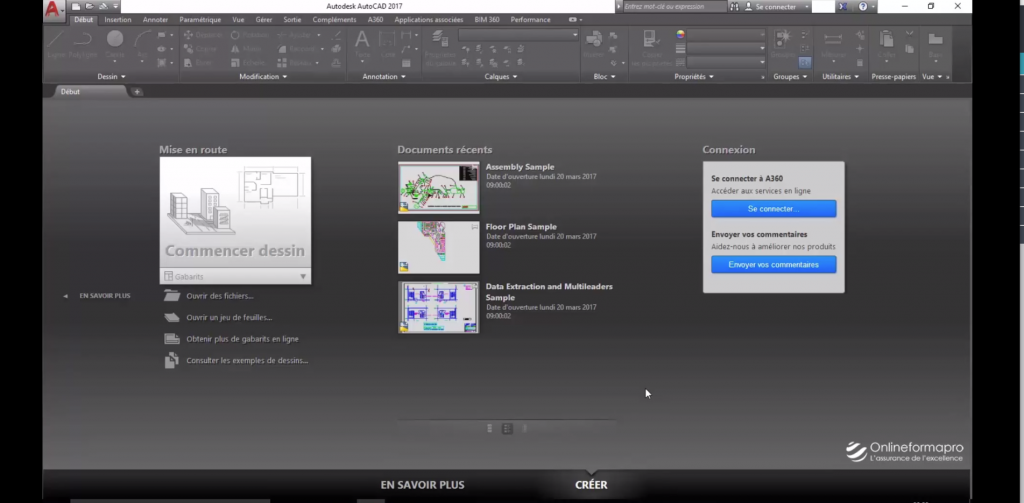The image size is (1024, 503).
Task: Click Ouvrir des fichiers... link
Action: tap(219, 296)
